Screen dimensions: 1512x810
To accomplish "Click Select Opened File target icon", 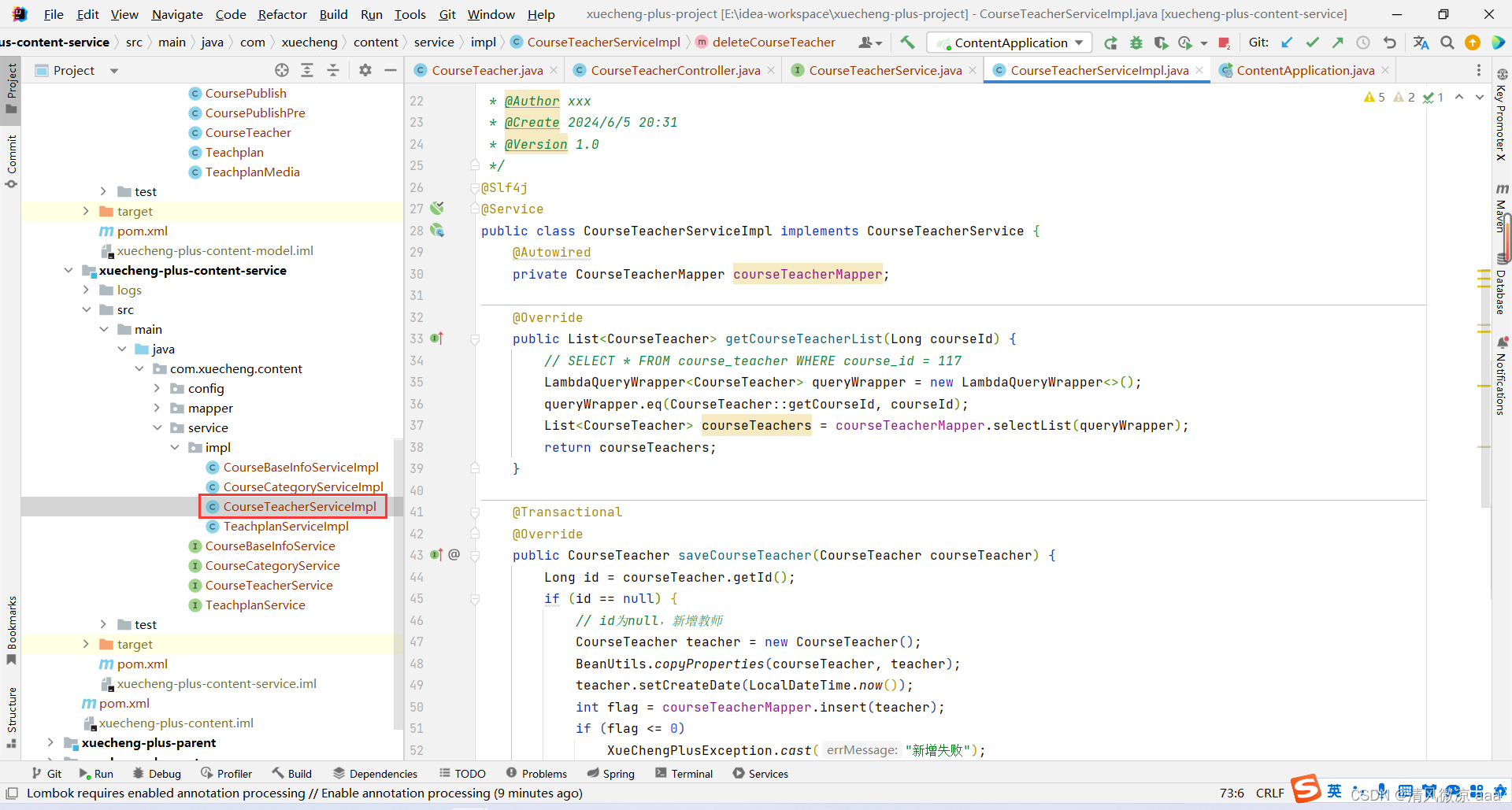I will pos(281,70).
